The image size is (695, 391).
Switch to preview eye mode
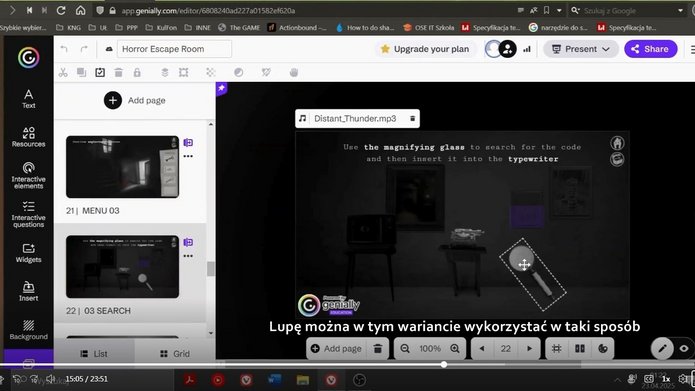tap(684, 348)
